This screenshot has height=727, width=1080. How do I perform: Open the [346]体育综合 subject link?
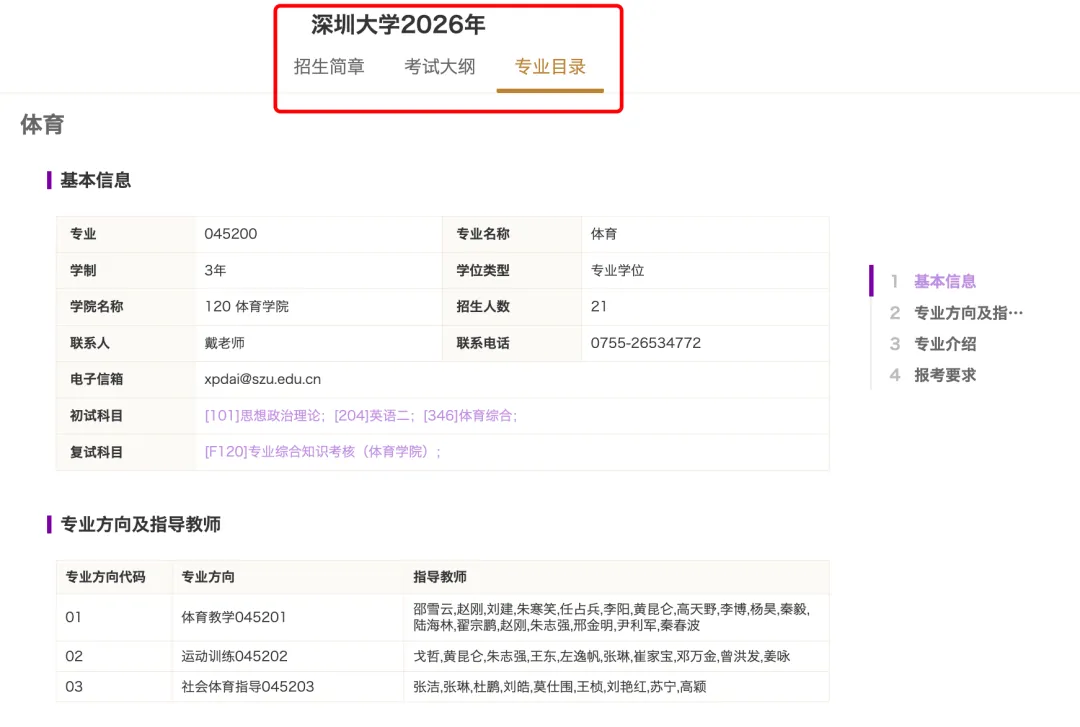[x=468, y=416]
